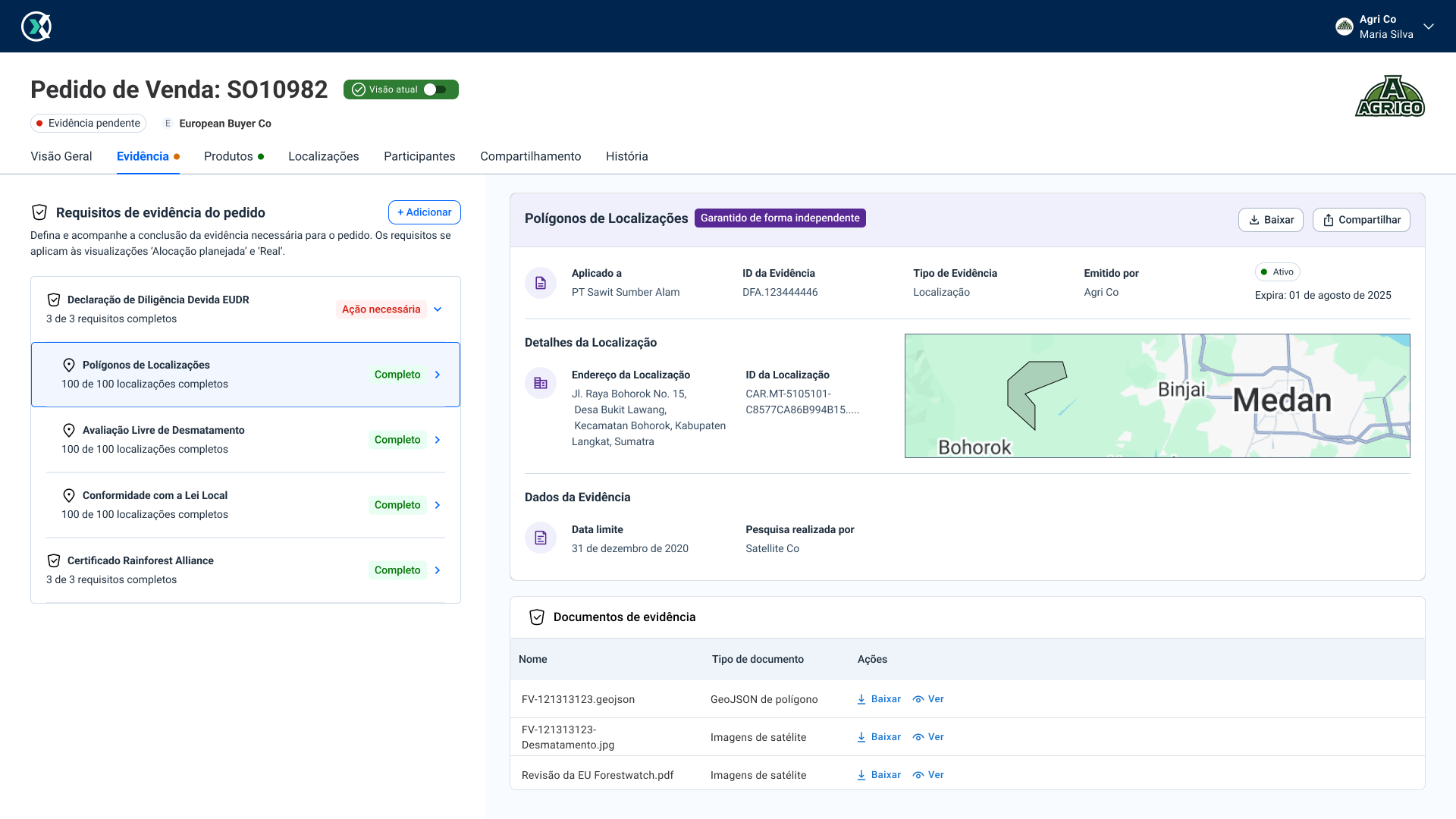The width and height of the screenshot is (1456, 819).
Task: Click document icon next to Aplicado a
Action: coord(541,283)
